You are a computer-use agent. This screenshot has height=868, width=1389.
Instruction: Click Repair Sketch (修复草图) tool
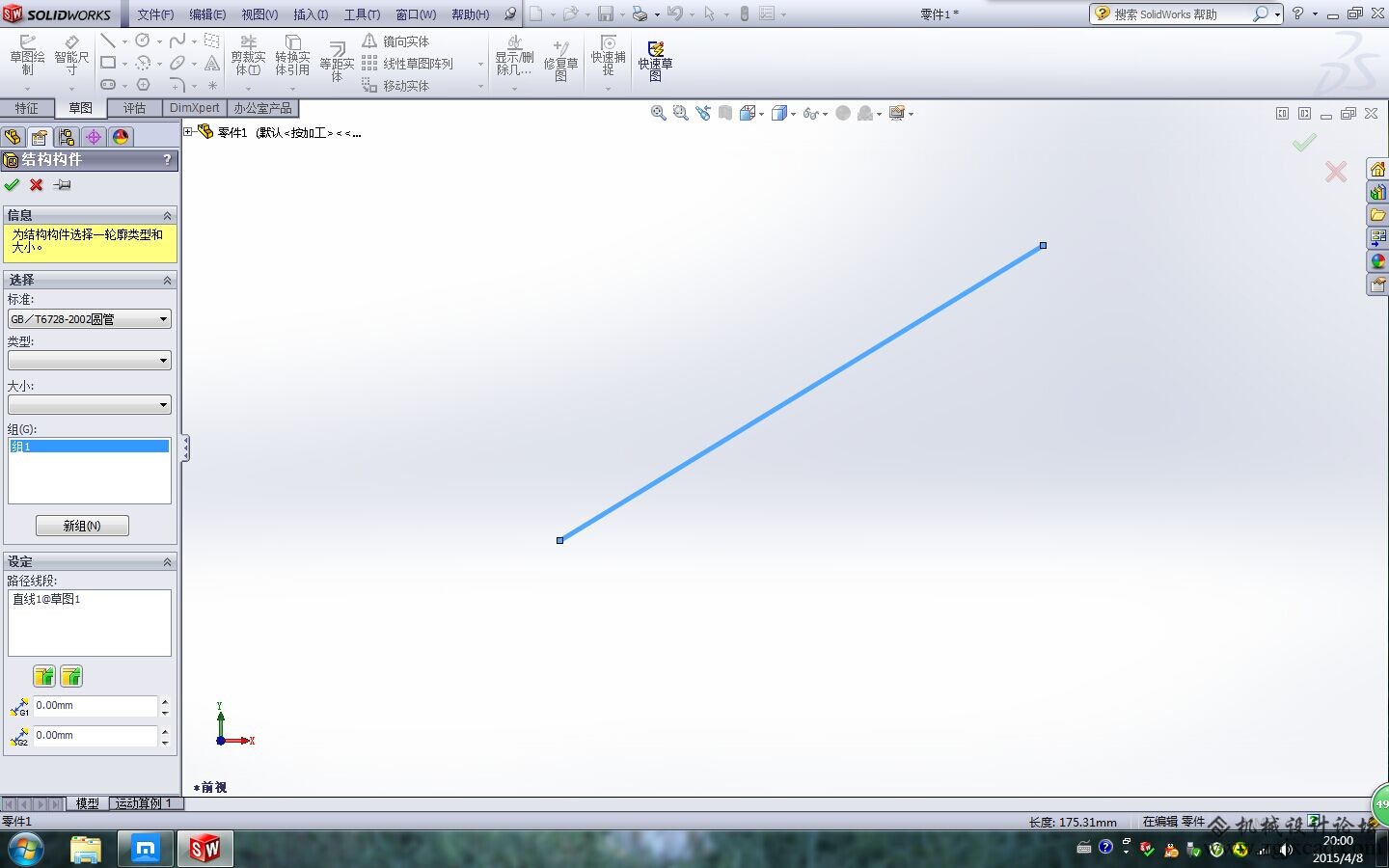tap(560, 60)
